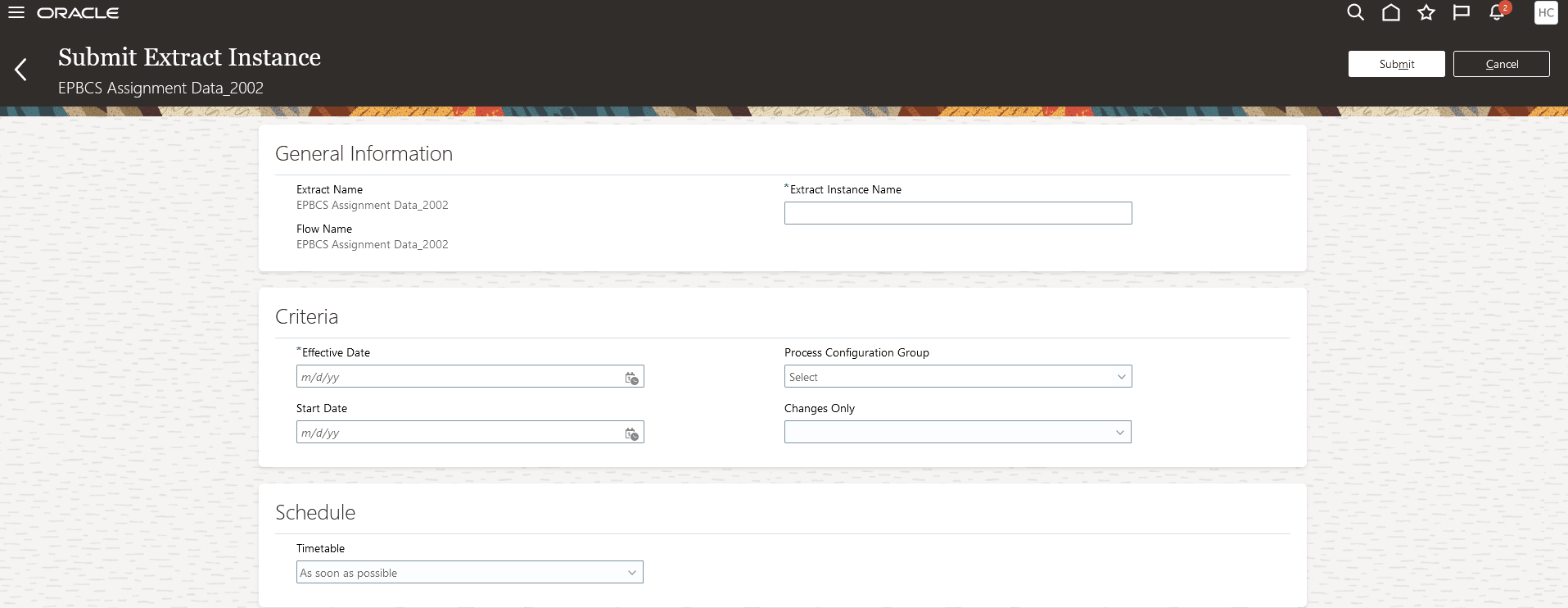Viewport: 1568px width, 608px height.
Task: Open the Timetable dropdown
Action: click(470, 572)
